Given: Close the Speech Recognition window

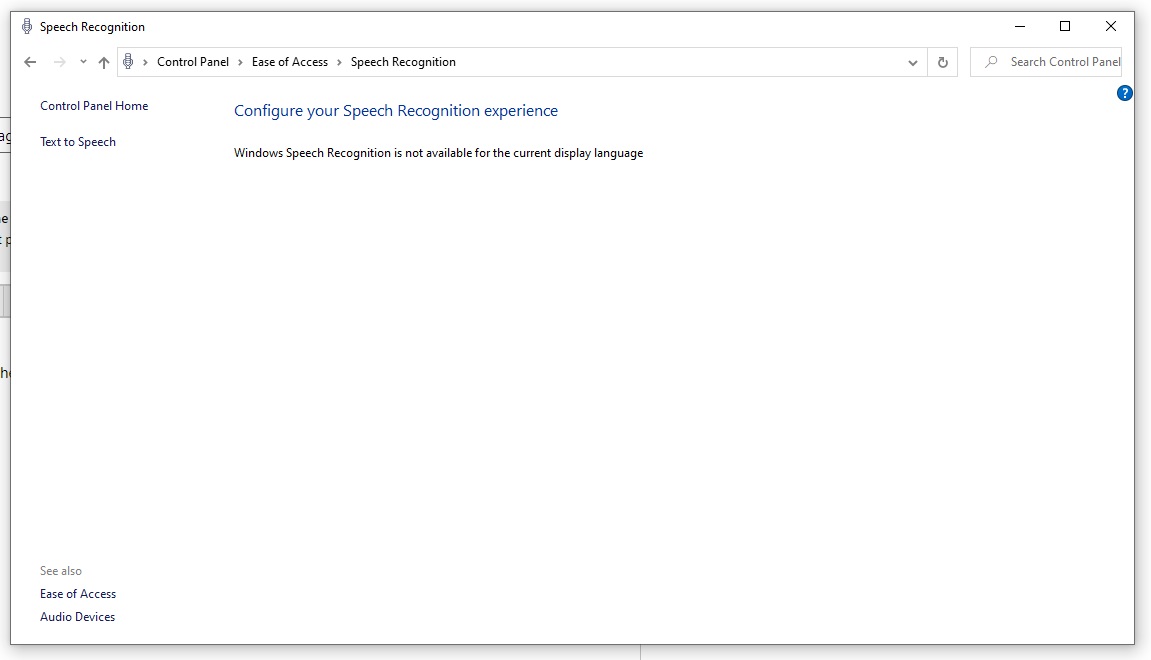Looking at the screenshot, I should click(x=1111, y=26).
